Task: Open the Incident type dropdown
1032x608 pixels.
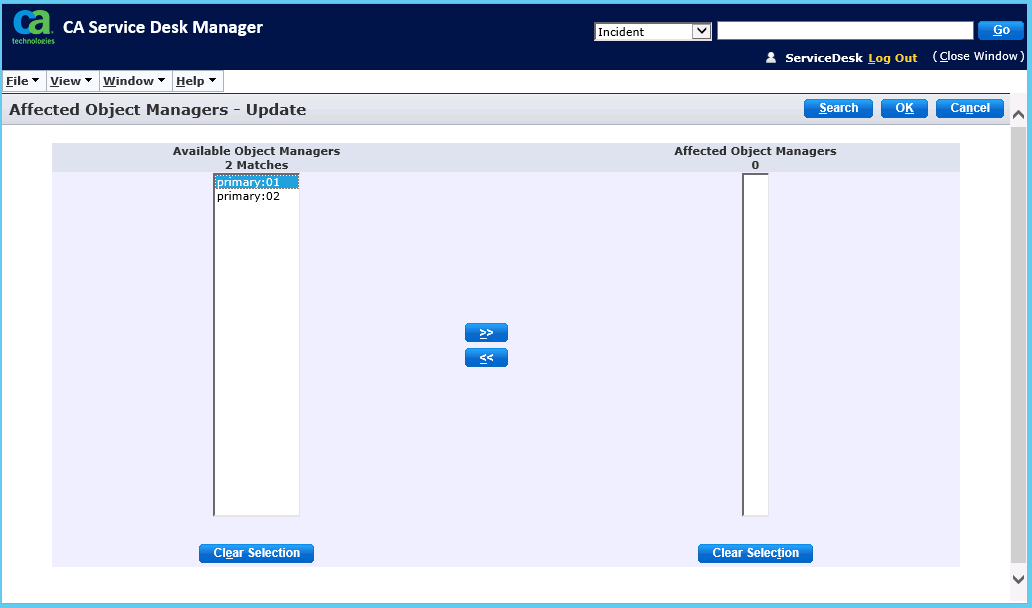Action: pos(652,31)
